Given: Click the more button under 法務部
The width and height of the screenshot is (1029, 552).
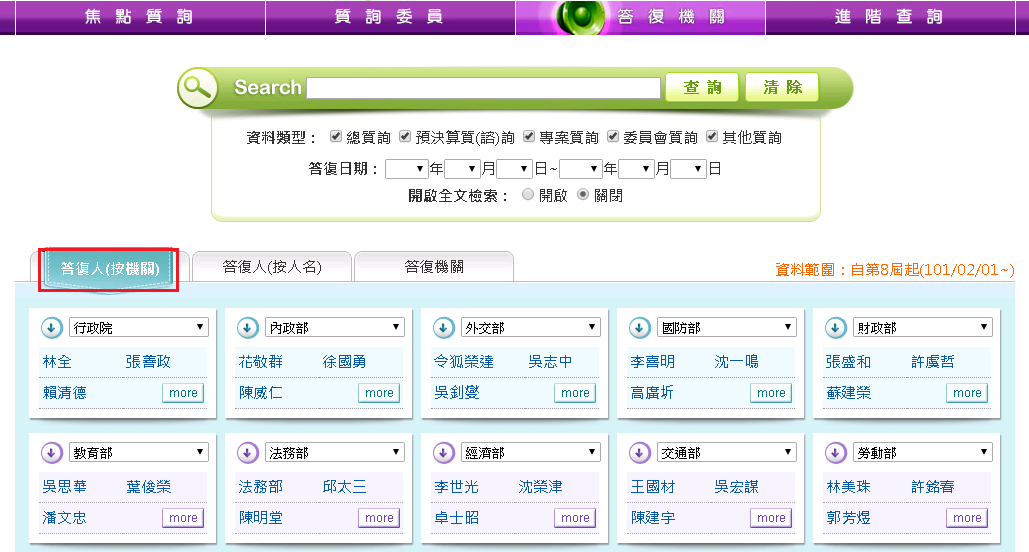Looking at the screenshot, I should pos(379,518).
